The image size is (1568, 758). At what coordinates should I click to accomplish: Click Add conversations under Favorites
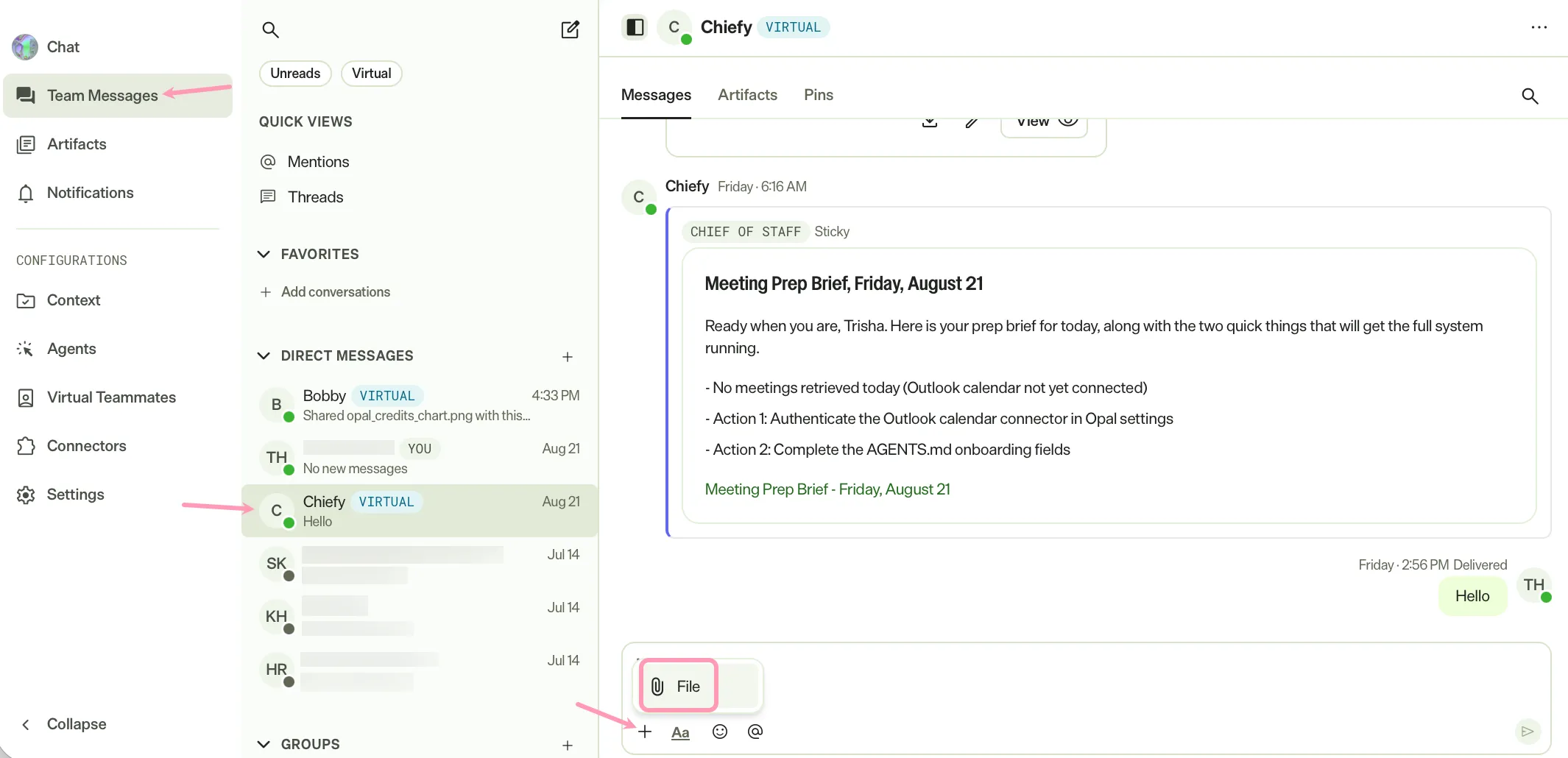[325, 292]
